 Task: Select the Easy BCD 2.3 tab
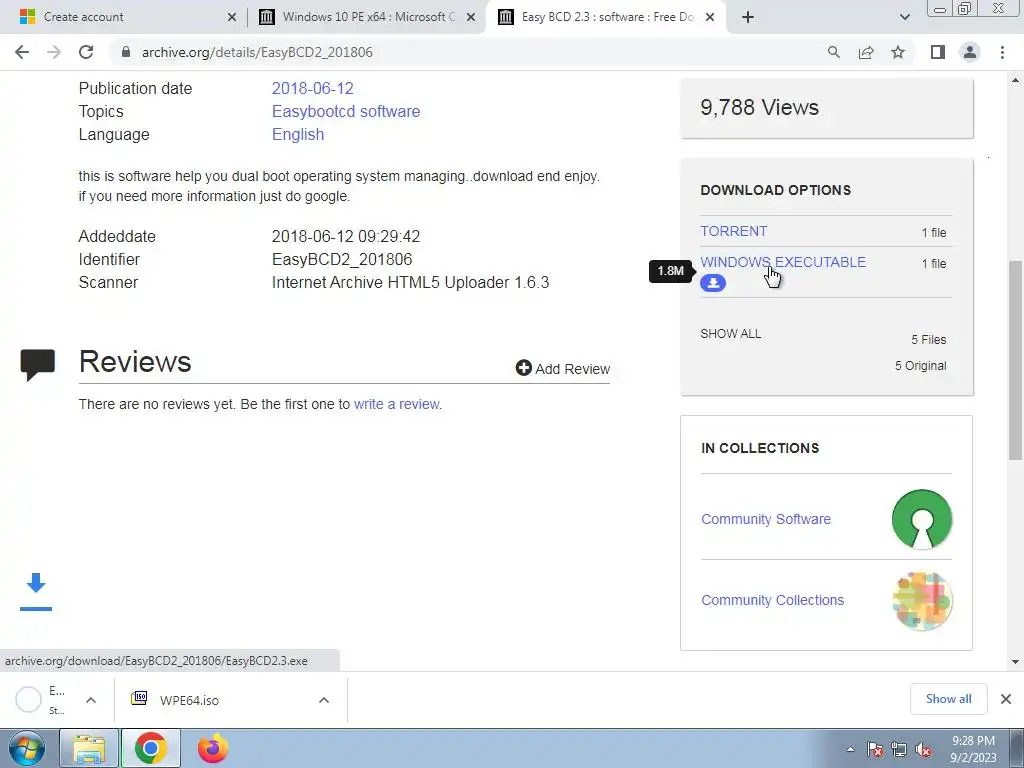coord(607,17)
